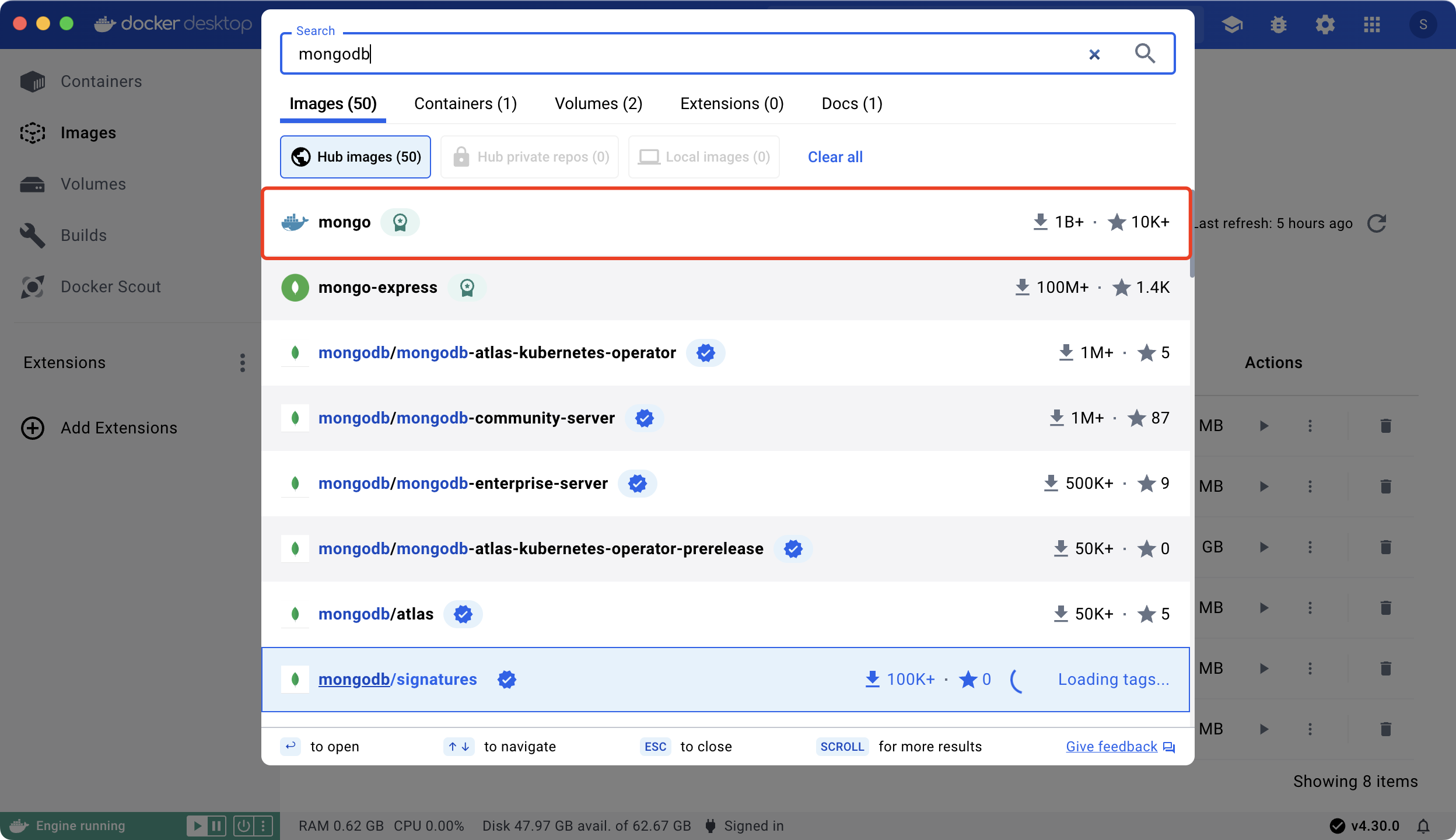The width and height of the screenshot is (1456, 840).
Task: Open mongodb/mongodb-atlas-kubernetes-operator result
Action: (x=726, y=353)
